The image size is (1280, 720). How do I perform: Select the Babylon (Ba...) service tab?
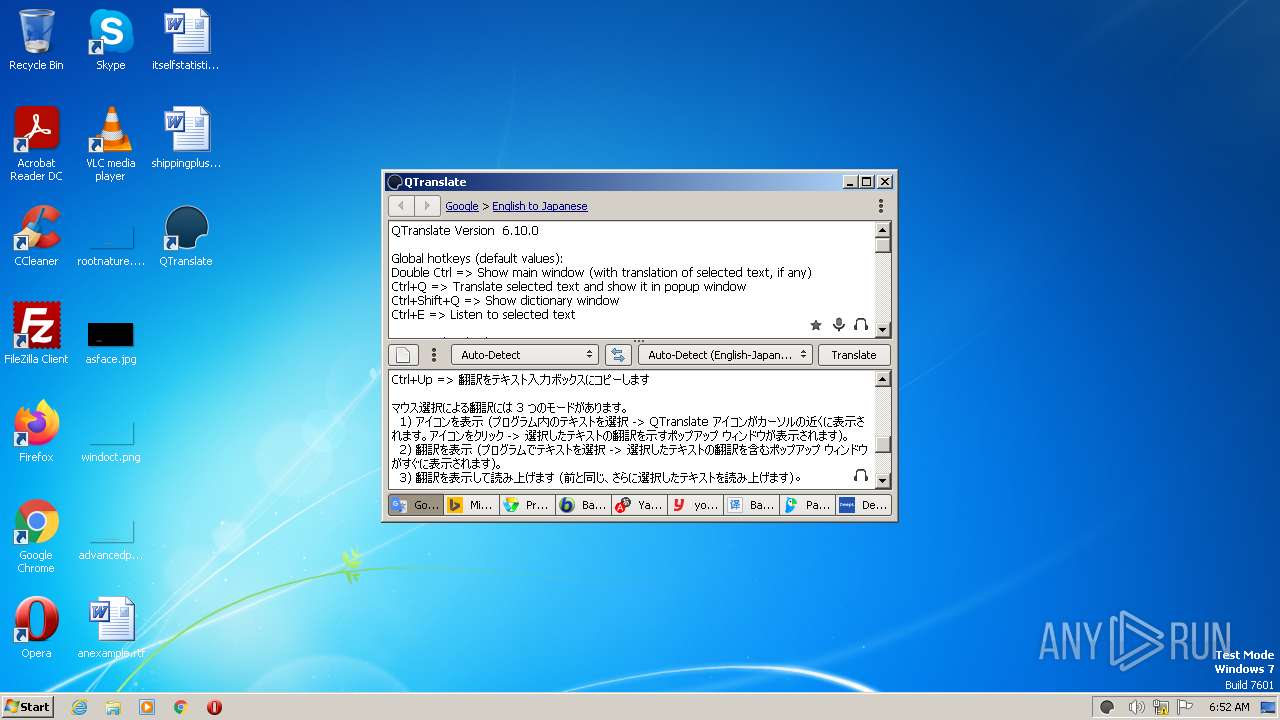pos(583,505)
